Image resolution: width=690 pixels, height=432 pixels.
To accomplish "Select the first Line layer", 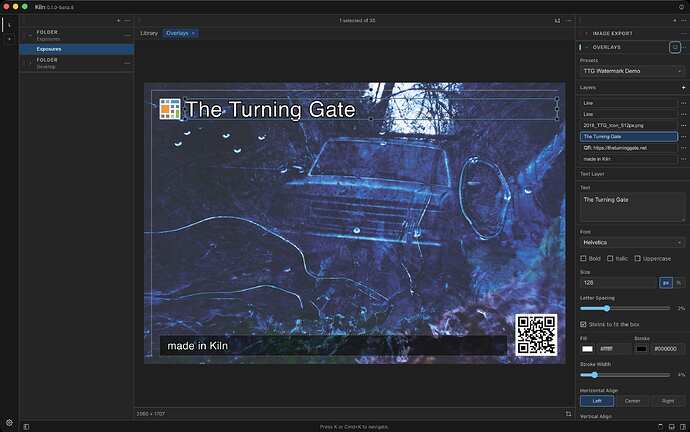I will (628, 103).
